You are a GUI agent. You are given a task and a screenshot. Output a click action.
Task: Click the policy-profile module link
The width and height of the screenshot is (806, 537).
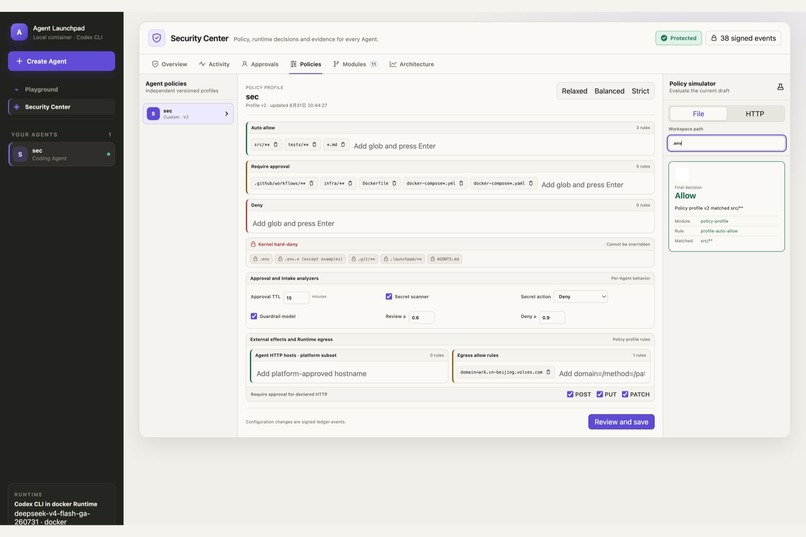coord(714,221)
